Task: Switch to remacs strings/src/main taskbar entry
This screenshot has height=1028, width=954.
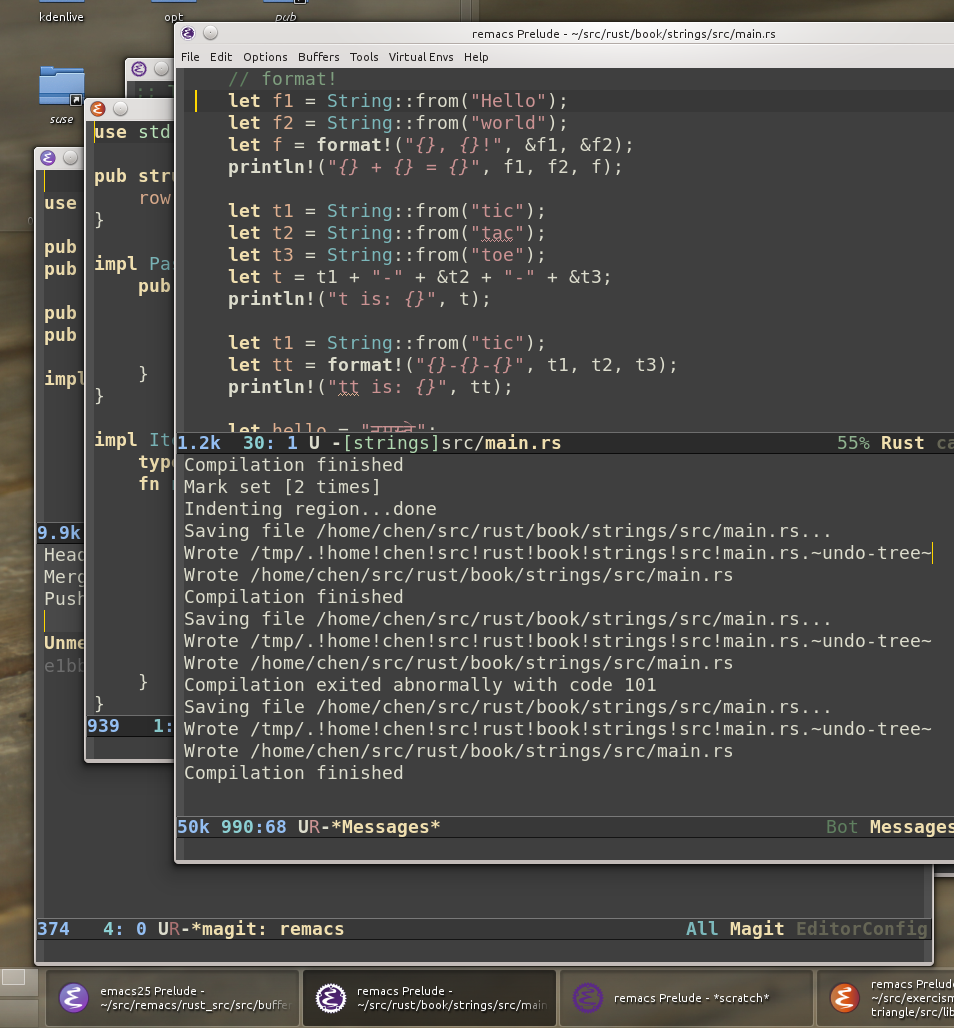Action: tap(429, 998)
